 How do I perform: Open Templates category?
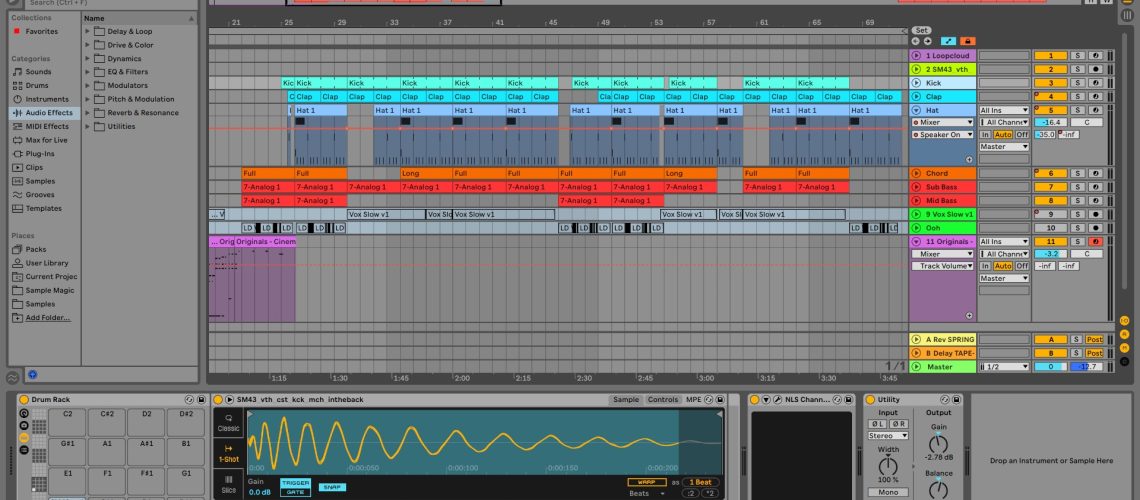44,209
